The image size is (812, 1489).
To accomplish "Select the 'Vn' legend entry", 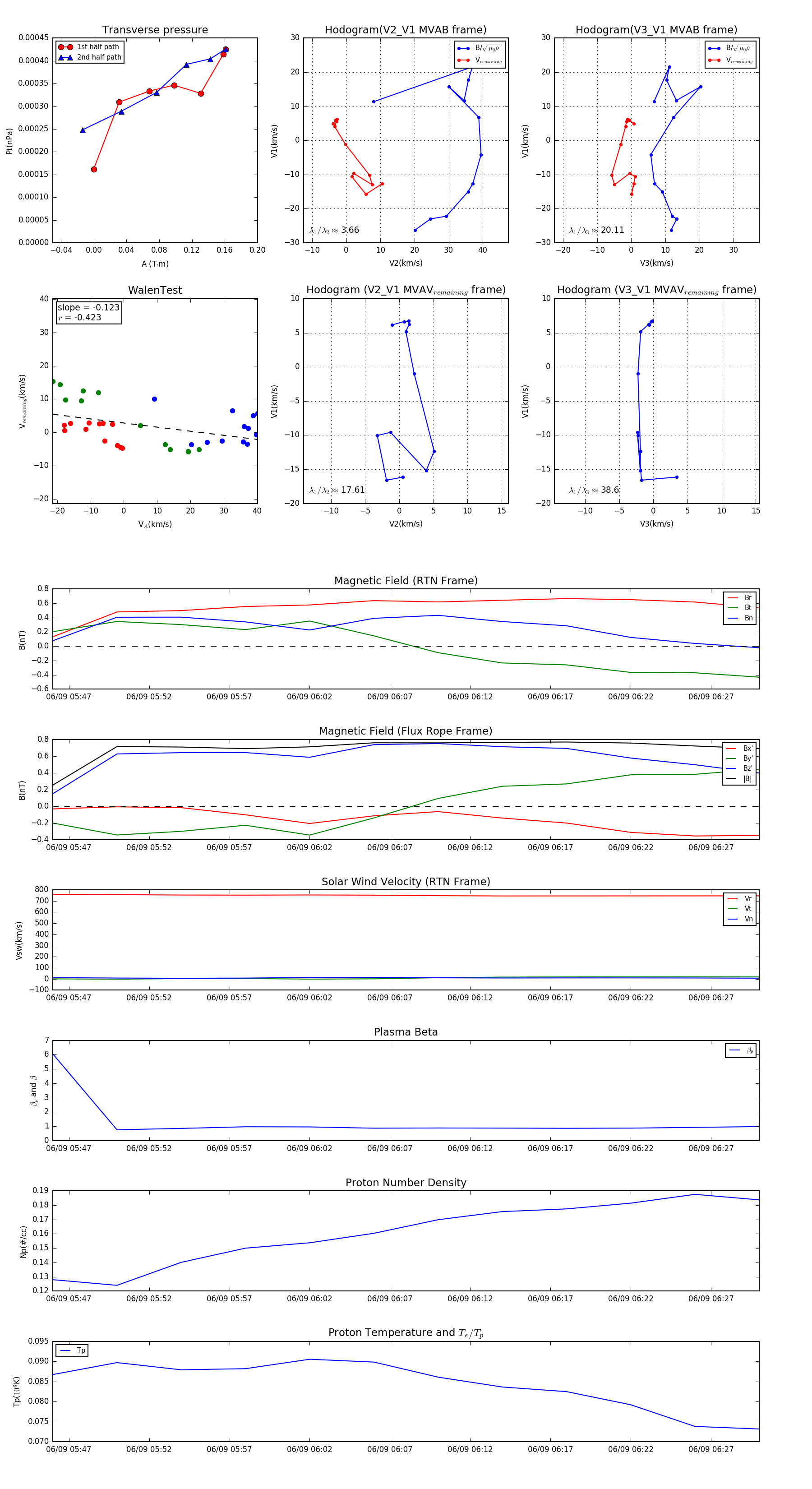I will pyautogui.click(x=740, y=919).
